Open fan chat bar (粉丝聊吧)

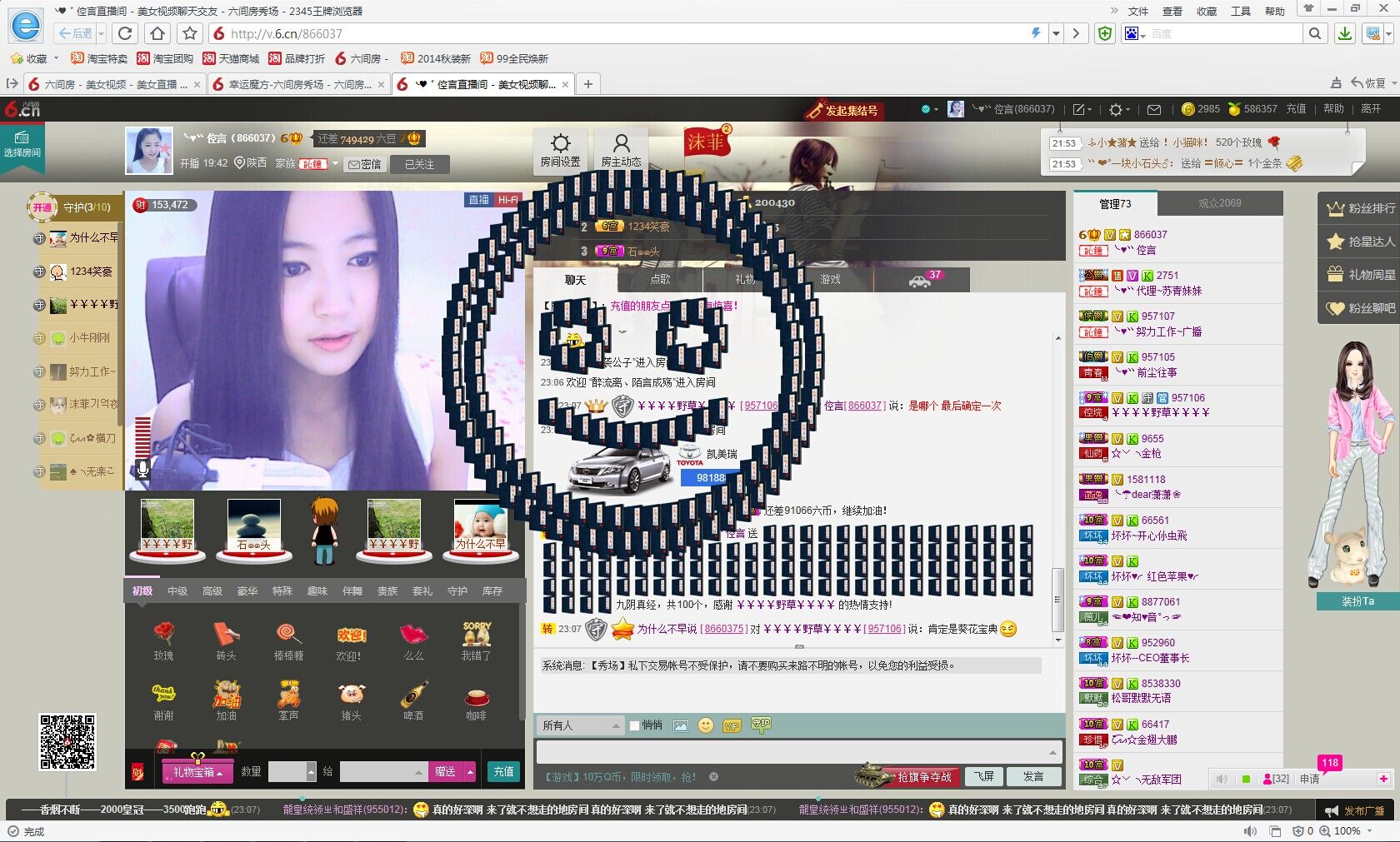[x=1361, y=308]
